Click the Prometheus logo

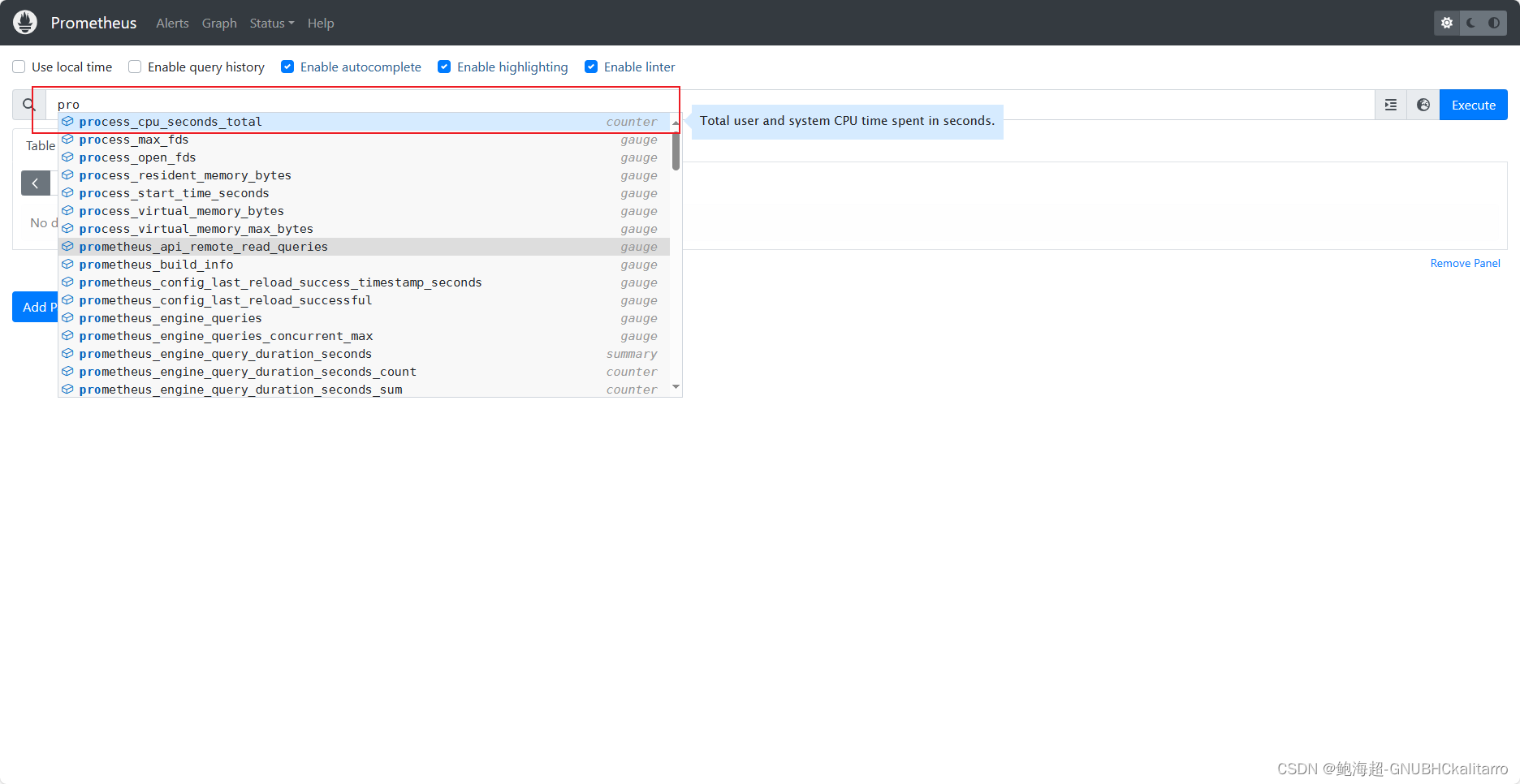point(24,22)
